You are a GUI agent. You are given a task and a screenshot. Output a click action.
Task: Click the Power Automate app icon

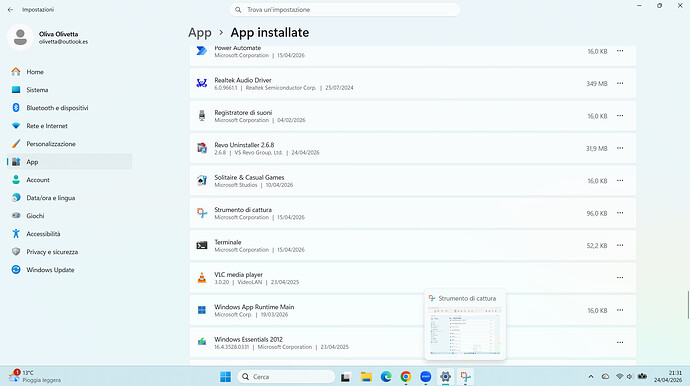point(202,51)
